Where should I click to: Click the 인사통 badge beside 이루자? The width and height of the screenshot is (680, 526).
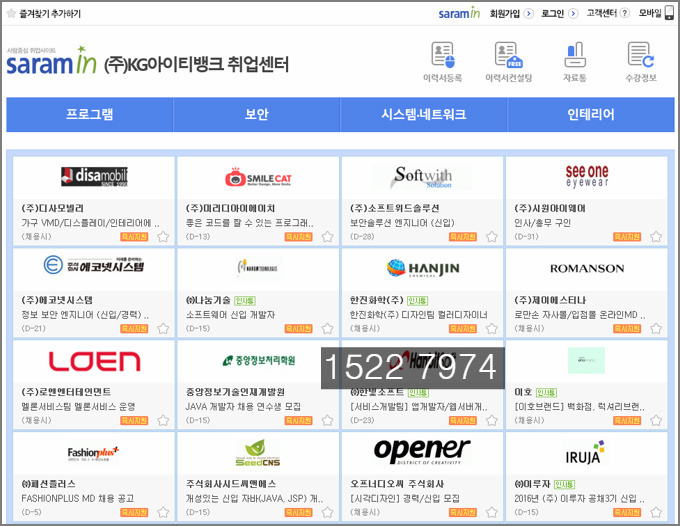[x=565, y=485]
